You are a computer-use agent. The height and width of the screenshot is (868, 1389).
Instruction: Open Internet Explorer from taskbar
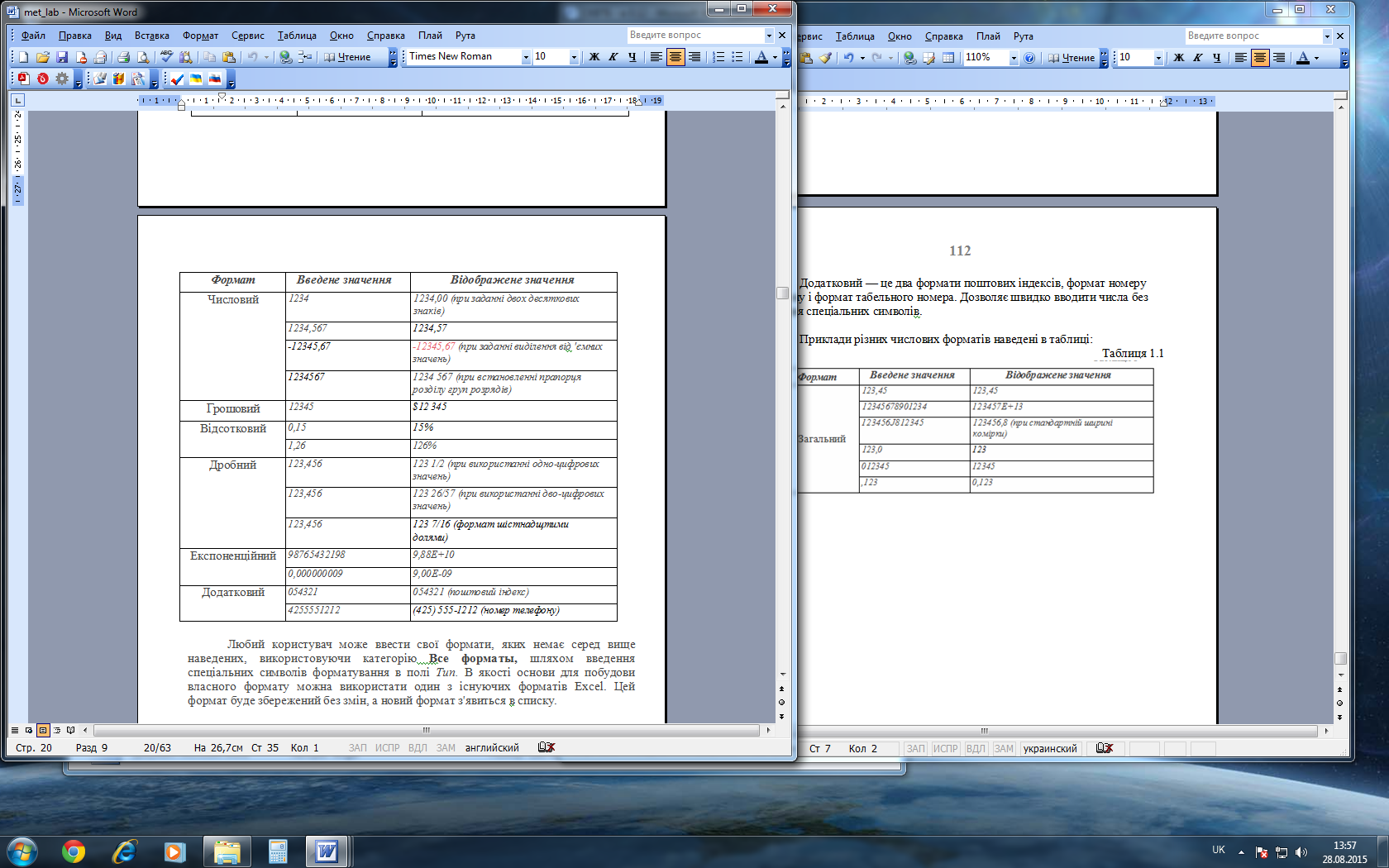click(x=124, y=851)
